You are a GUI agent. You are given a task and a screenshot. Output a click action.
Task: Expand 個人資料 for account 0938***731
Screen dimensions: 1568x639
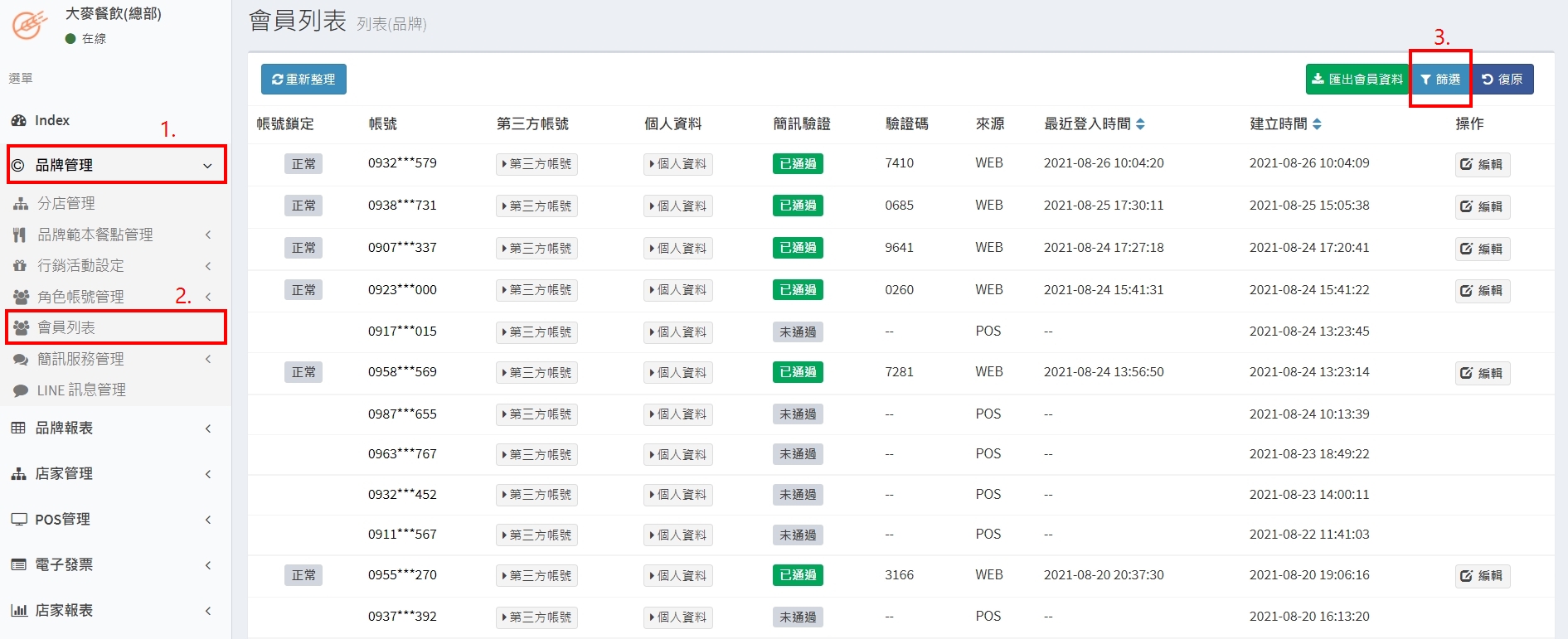(677, 206)
